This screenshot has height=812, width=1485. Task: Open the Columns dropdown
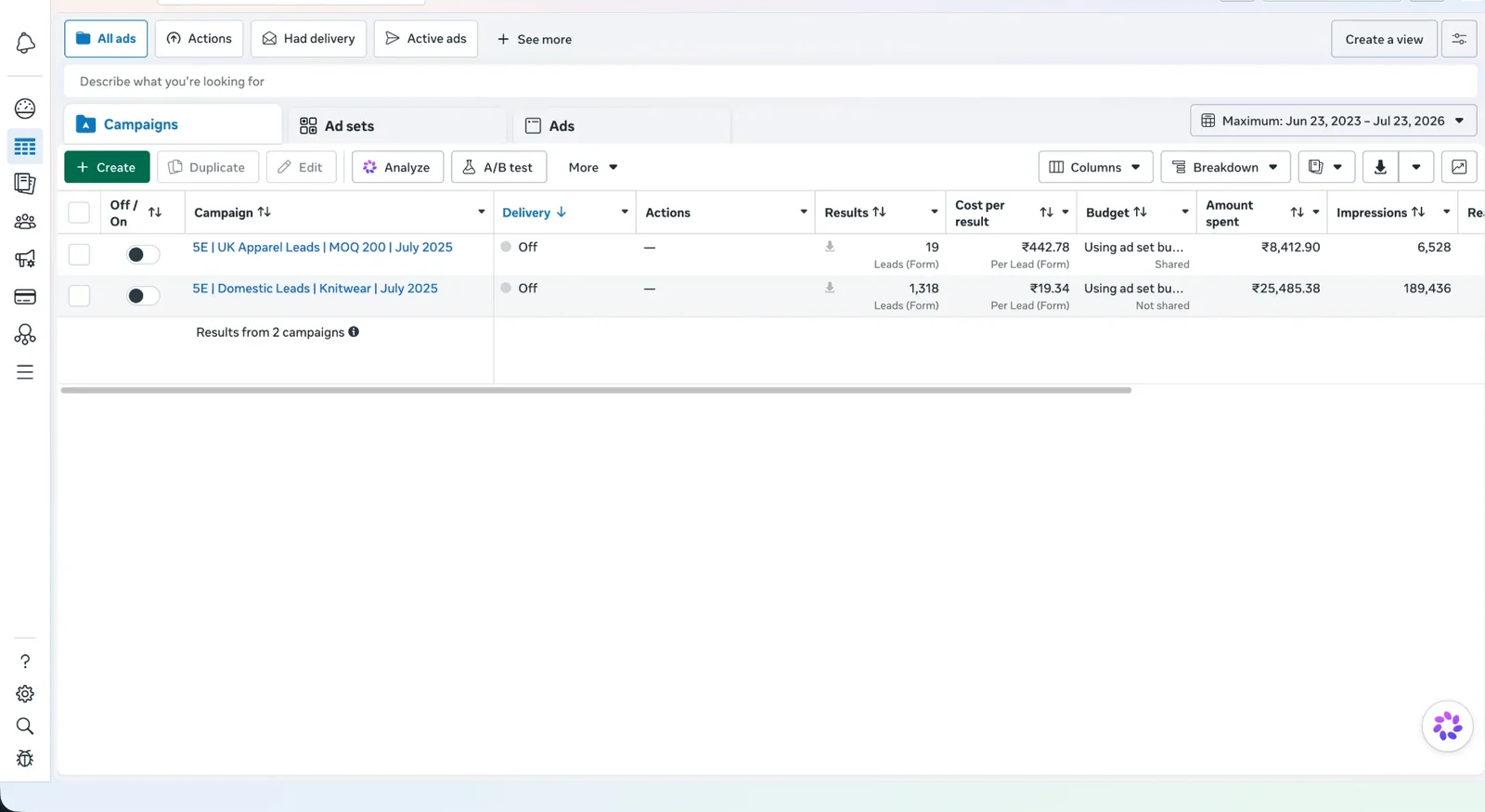1095,167
